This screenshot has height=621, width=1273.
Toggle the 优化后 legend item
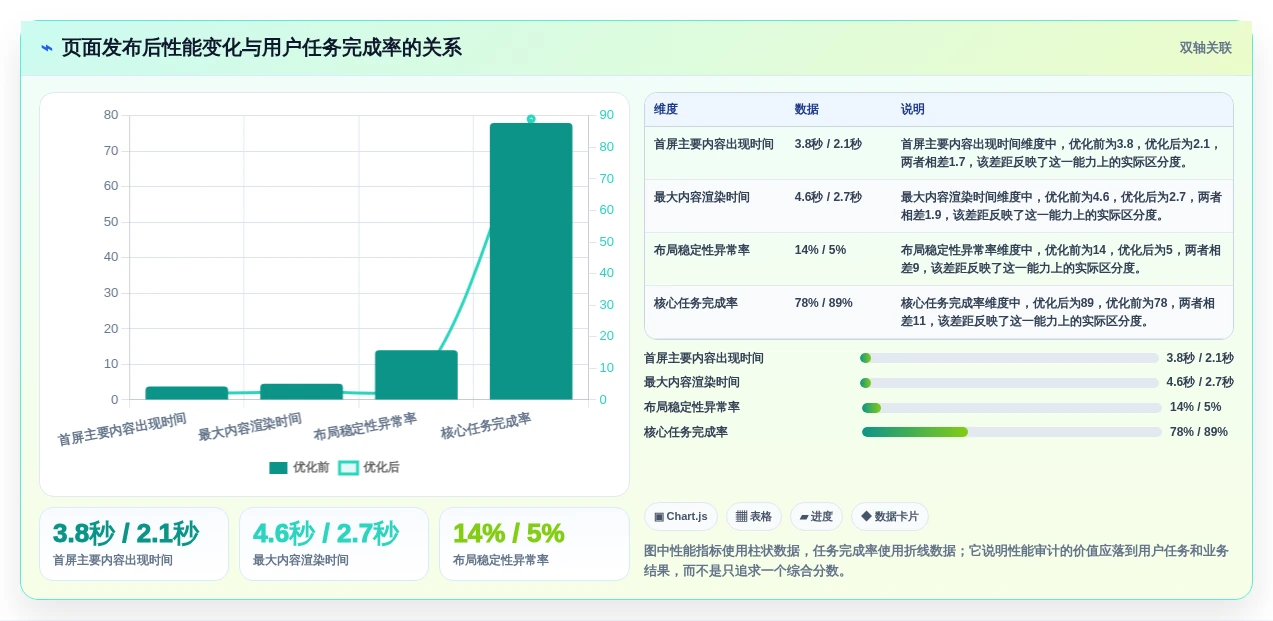tap(369, 467)
